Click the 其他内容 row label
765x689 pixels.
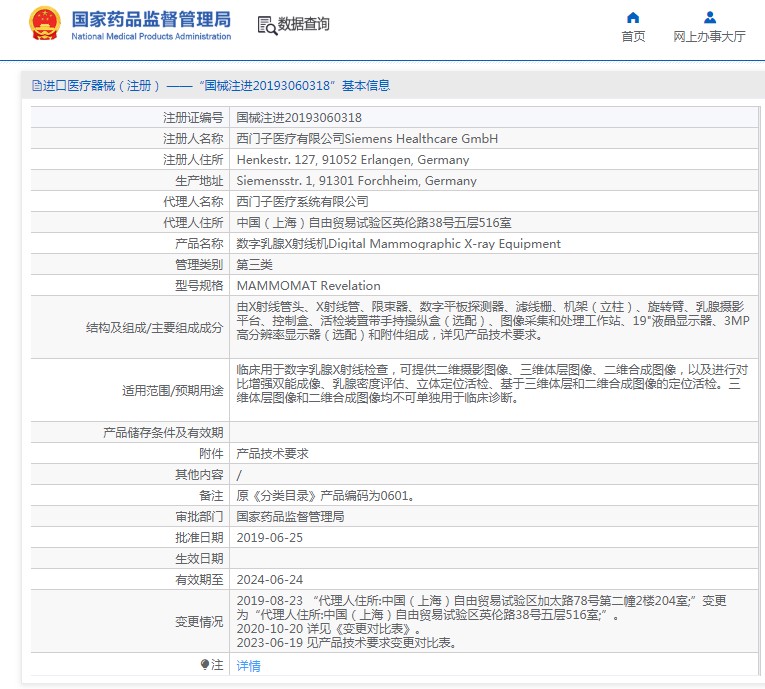pos(199,475)
